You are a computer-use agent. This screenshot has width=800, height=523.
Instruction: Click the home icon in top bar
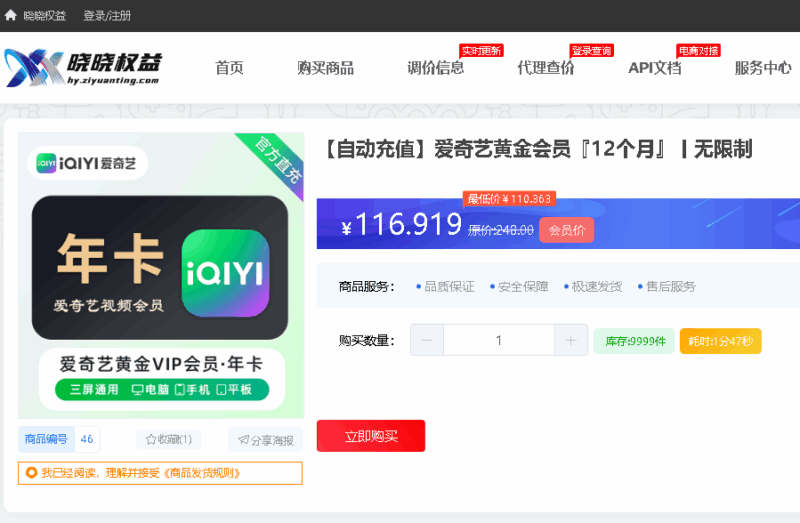pyautogui.click(x=11, y=15)
